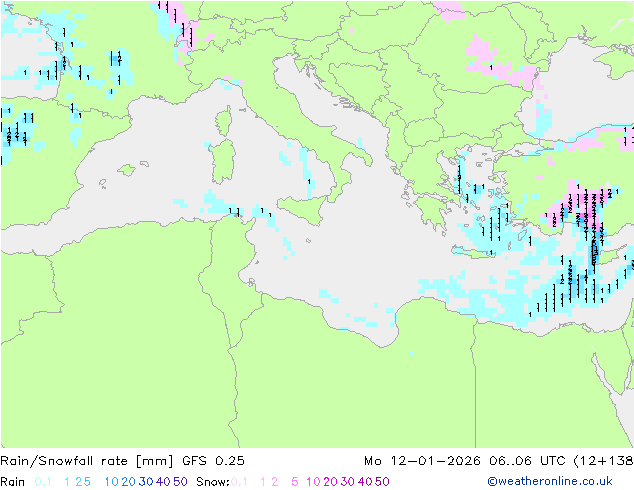Select snow legend value 0.1
634x490 pixels.
239,482
